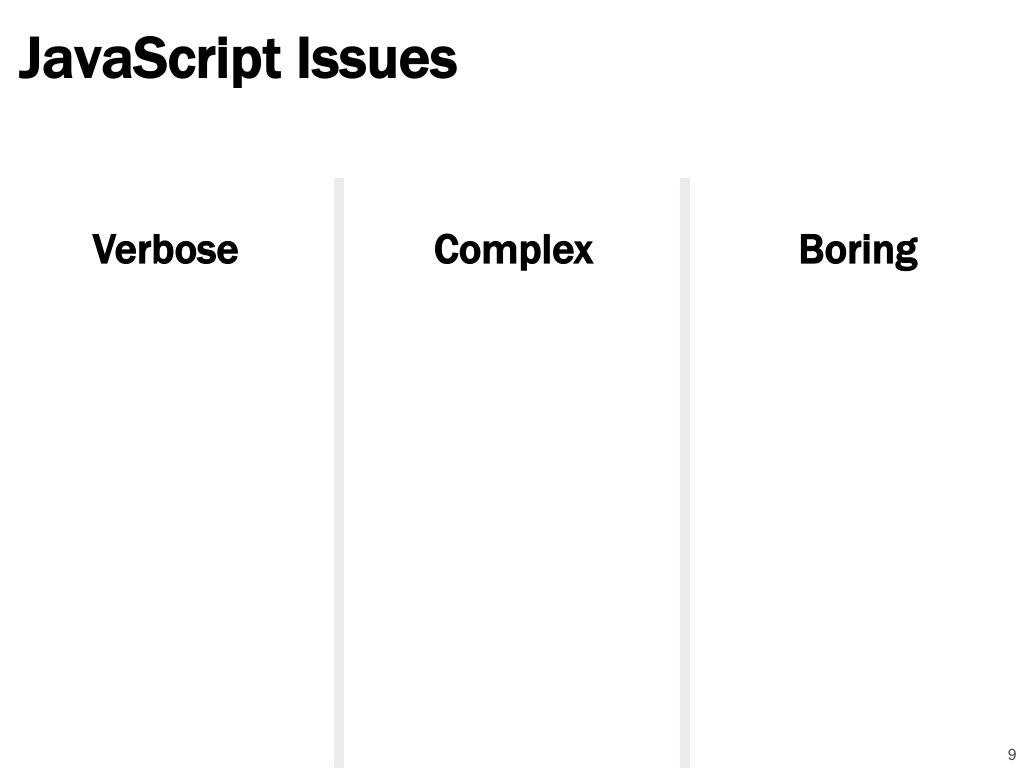
Task: Click the "Boring" column heading
Action: (x=859, y=251)
